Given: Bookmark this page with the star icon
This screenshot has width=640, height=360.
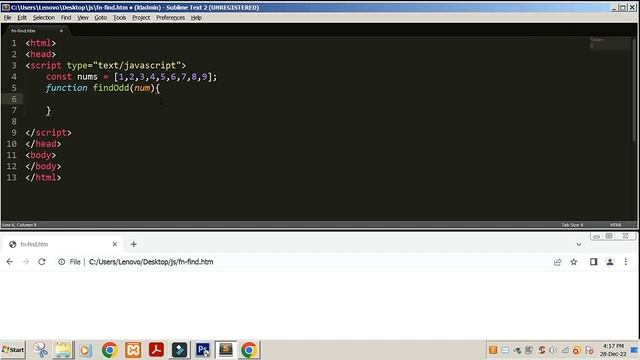Looking at the screenshot, I should click(x=574, y=262).
